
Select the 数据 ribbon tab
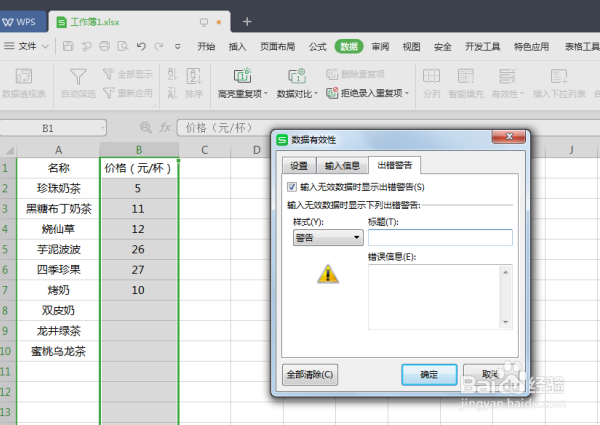[349, 47]
